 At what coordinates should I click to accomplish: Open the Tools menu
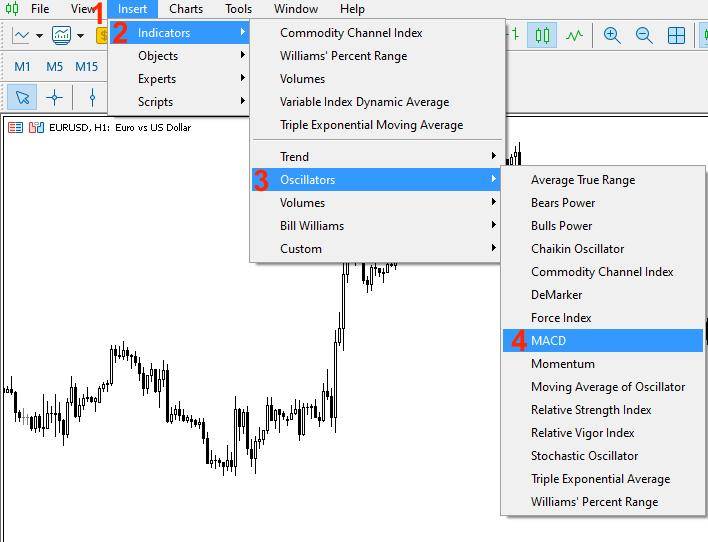click(238, 9)
